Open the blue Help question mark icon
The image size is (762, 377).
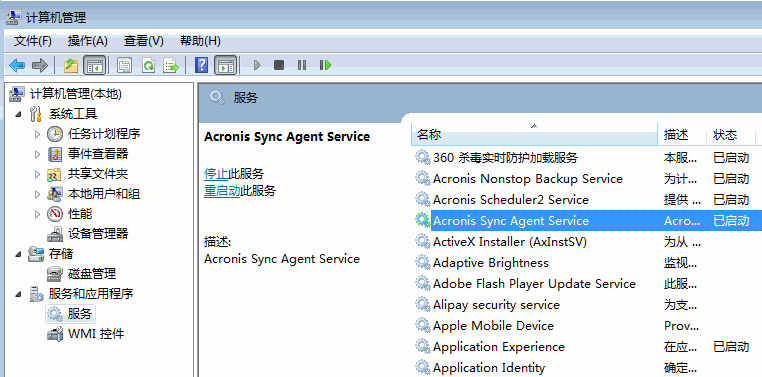click(201, 65)
